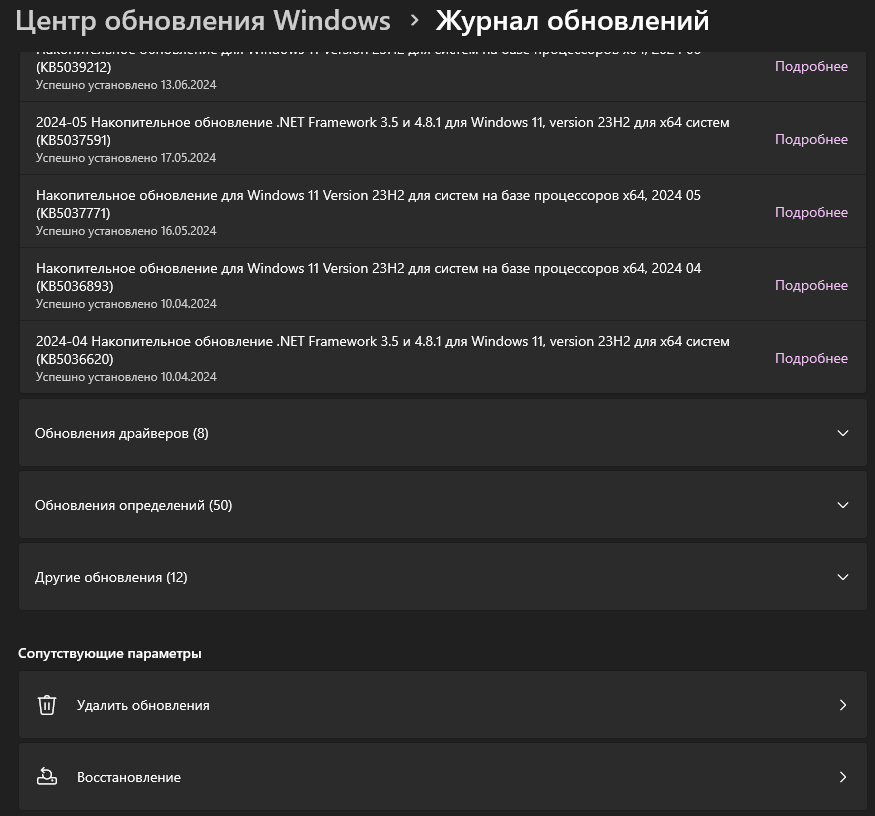The height and width of the screenshot is (816, 875).
Task: Click the recovery icon beside Восстановление
Action: 47,777
